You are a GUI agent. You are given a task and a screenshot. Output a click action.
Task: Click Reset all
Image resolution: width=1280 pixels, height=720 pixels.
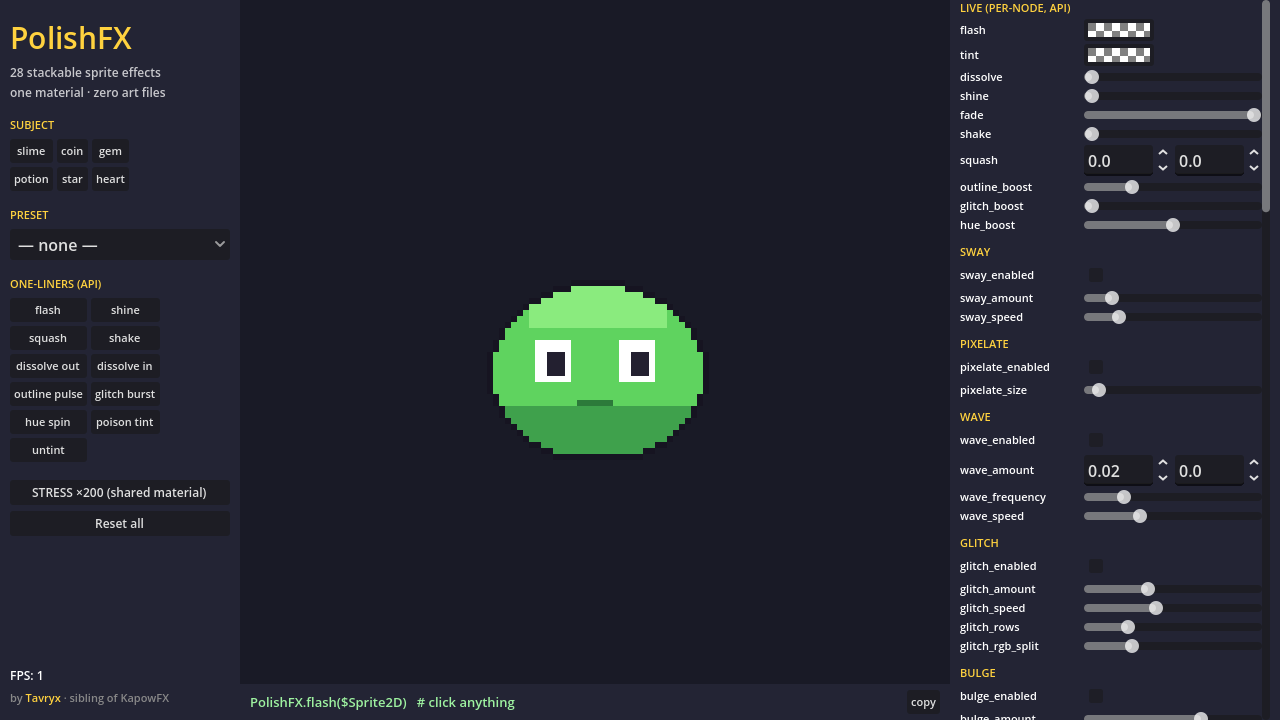pyautogui.click(x=120, y=523)
